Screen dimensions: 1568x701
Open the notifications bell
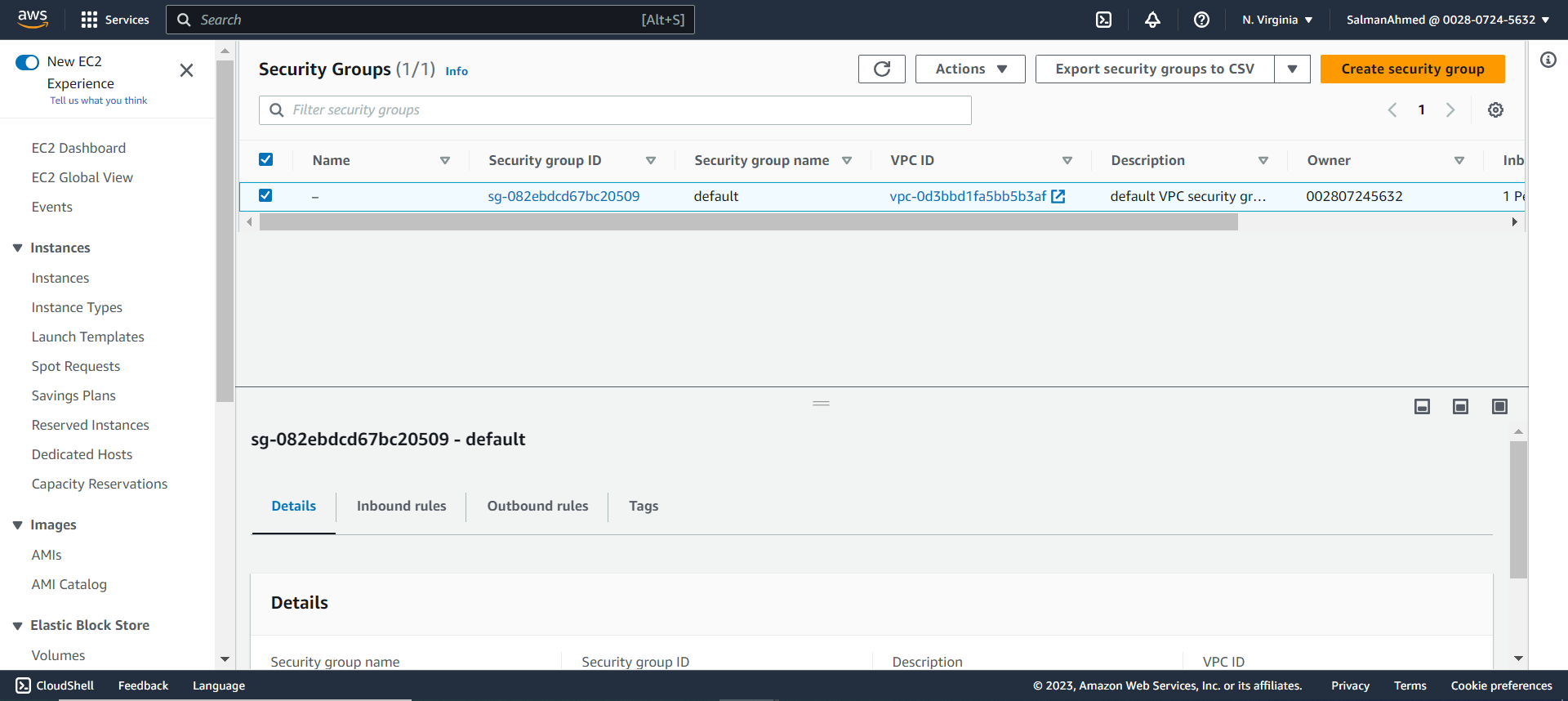click(1152, 20)
